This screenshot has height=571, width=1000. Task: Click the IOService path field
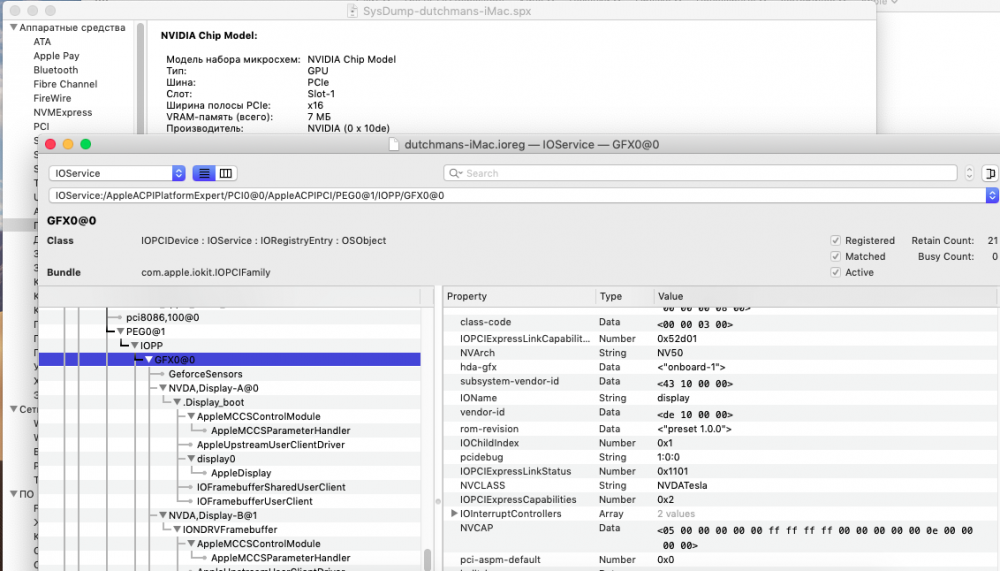click(x=517, y=195)
